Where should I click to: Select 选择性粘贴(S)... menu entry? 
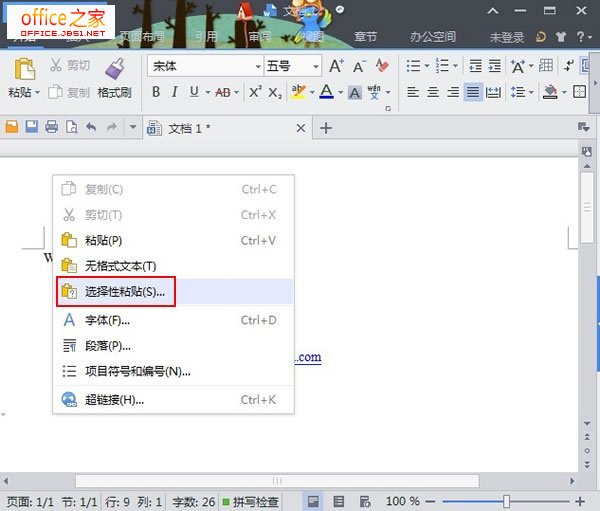[174, 292]
